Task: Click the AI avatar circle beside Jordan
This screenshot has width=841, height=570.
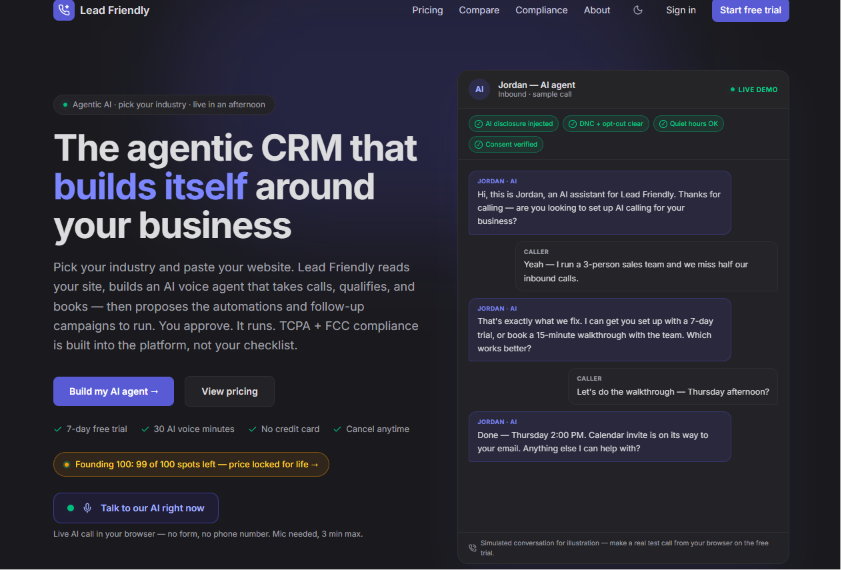Action: point(479,90)
